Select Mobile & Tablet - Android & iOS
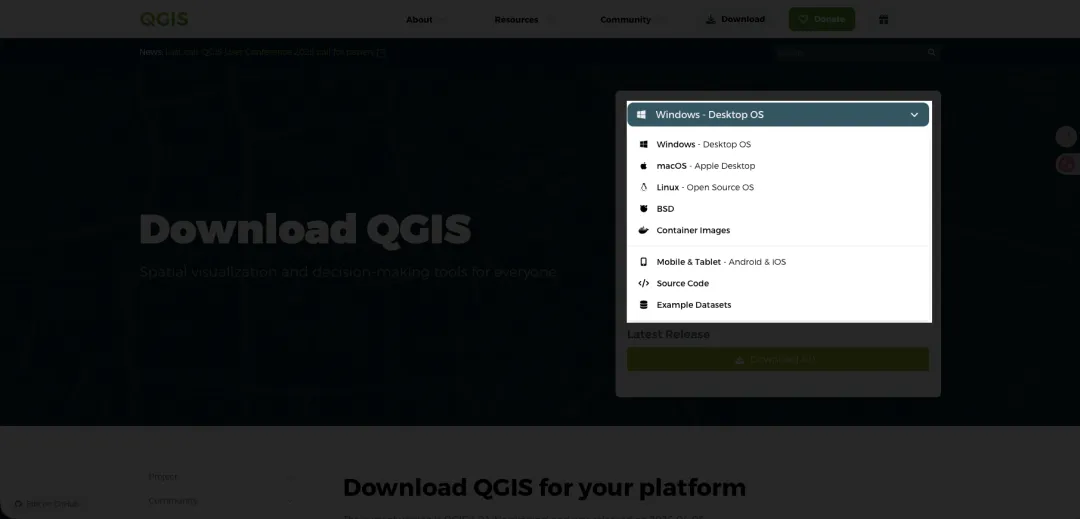The width and height of the screenshot is (1080, 519). [779, 262]
